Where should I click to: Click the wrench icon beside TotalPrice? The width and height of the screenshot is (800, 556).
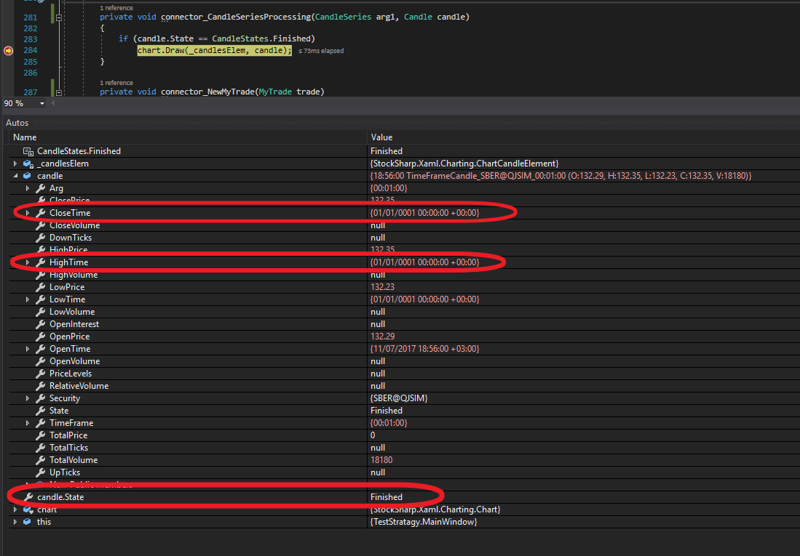(41, 436)
